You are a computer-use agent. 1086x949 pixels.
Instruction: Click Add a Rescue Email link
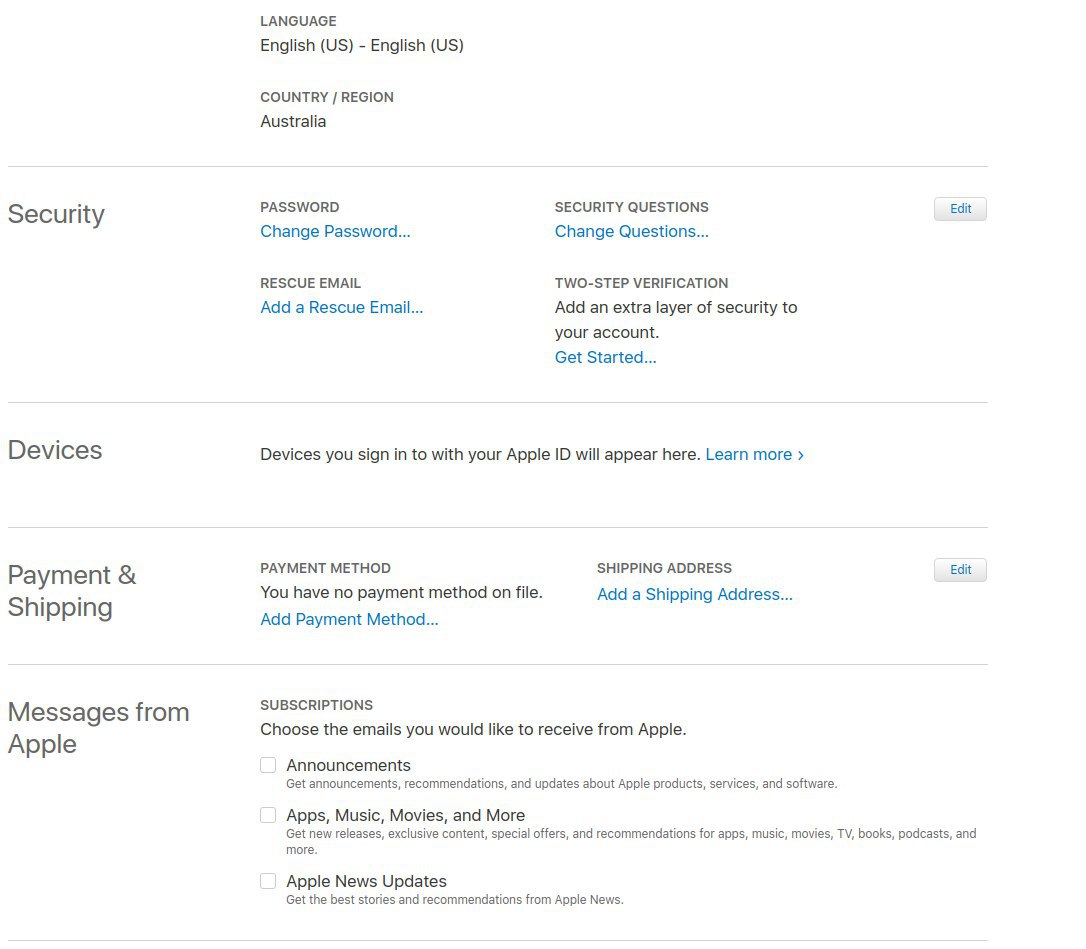point(341,308)
